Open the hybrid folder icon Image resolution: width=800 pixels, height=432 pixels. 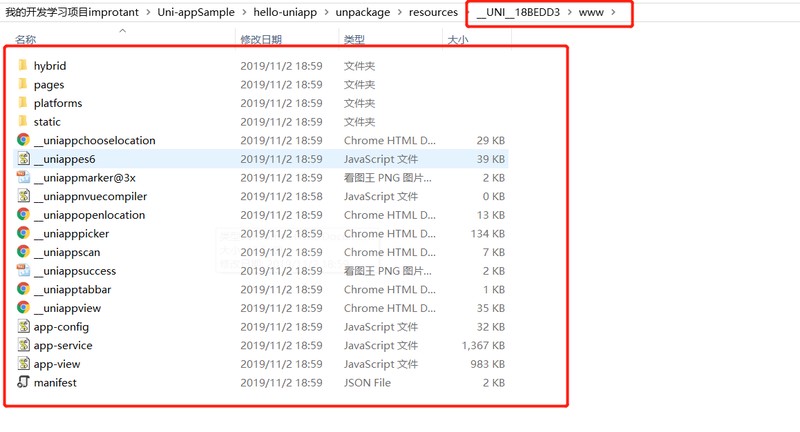[x=23, y=65]
